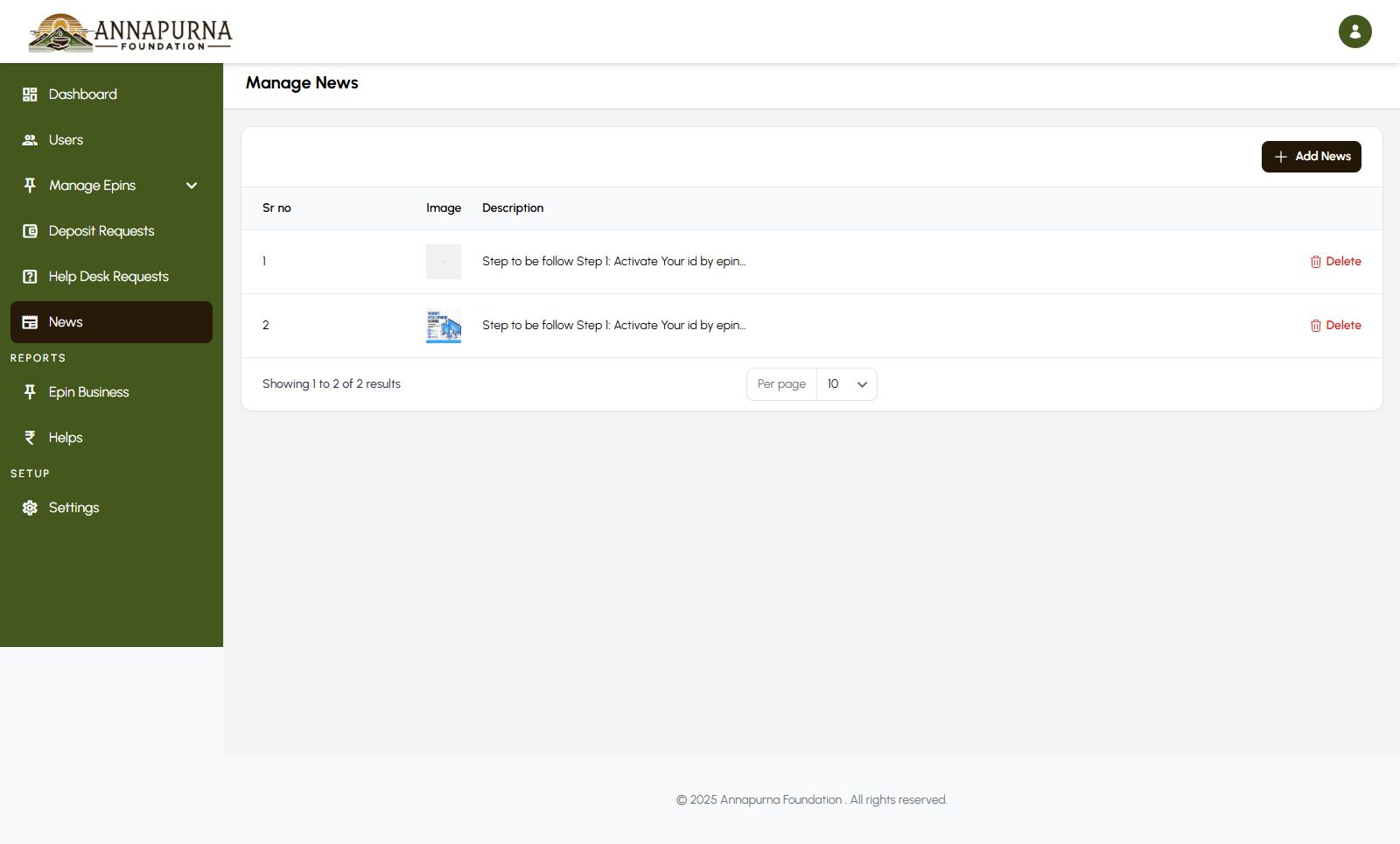1400x844 pixels.
Task: Delete news item number 1
Action: [1335, 262]
